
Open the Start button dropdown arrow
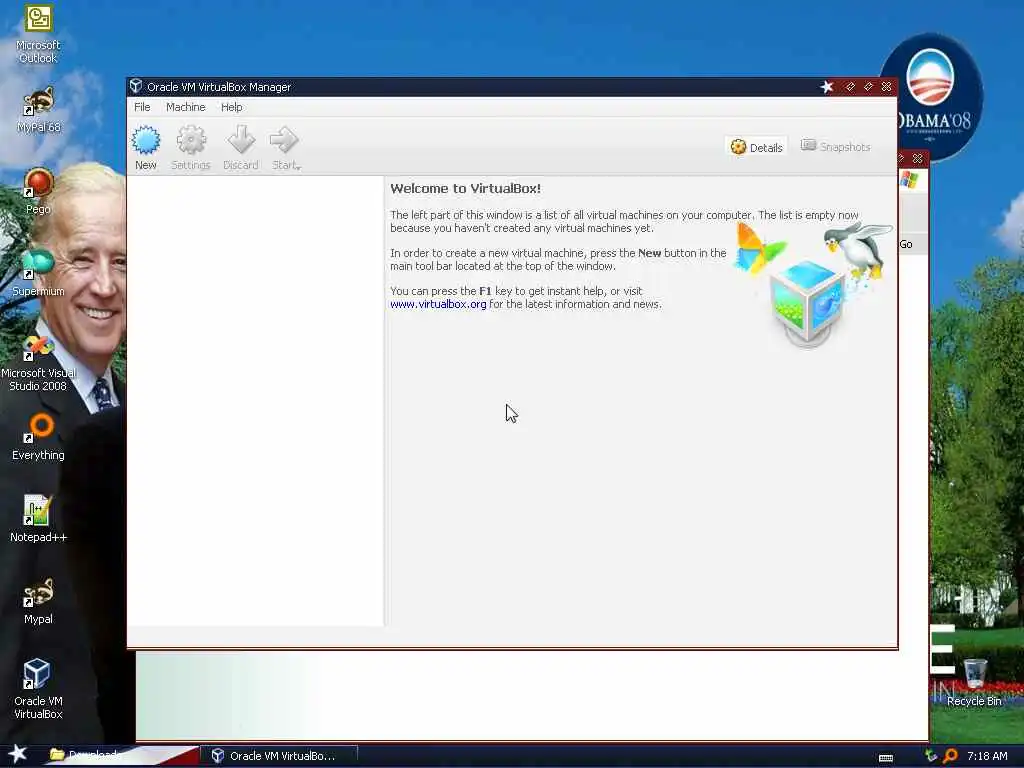298,168
